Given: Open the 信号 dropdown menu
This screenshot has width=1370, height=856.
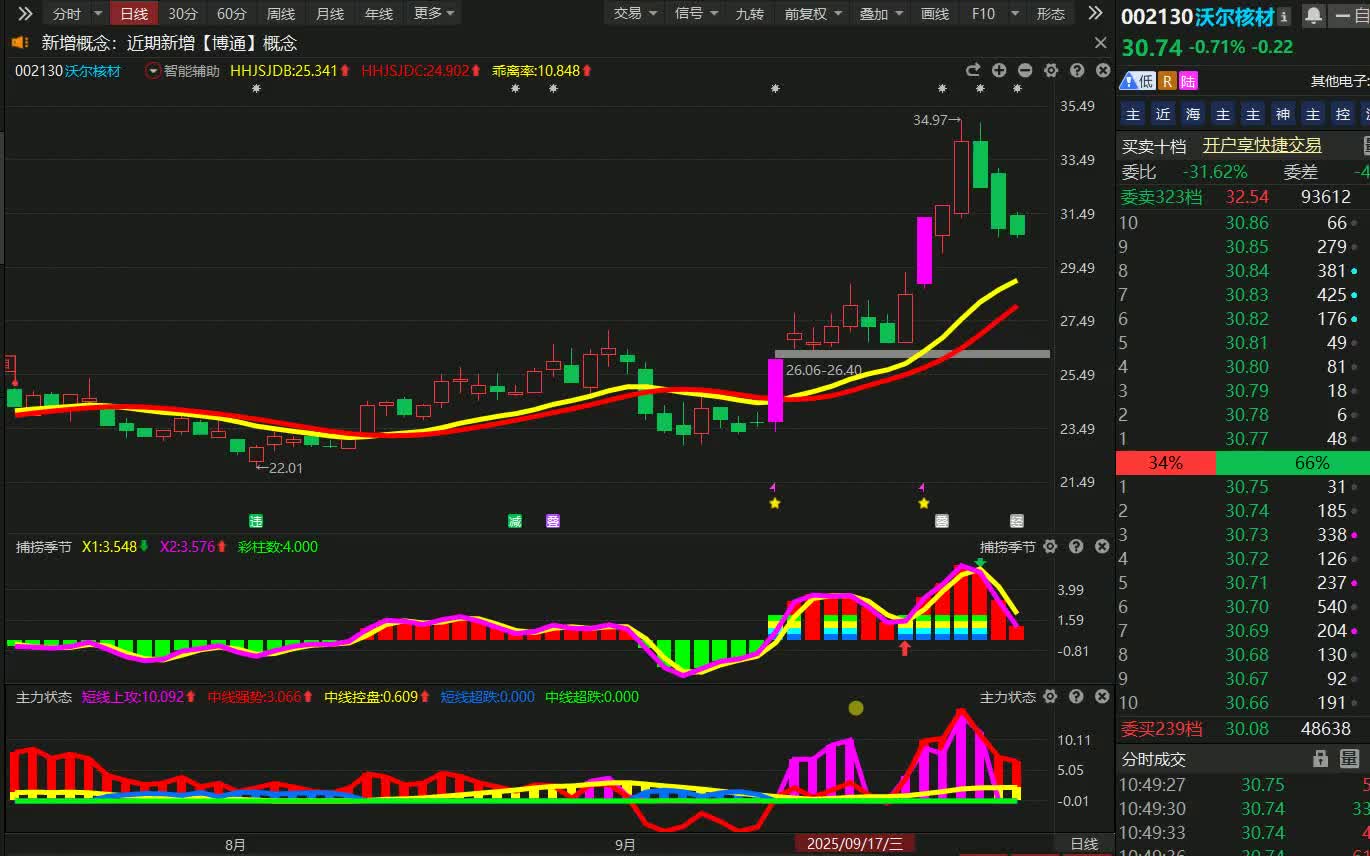Looking at the screenshot, I should click(696, 14).
